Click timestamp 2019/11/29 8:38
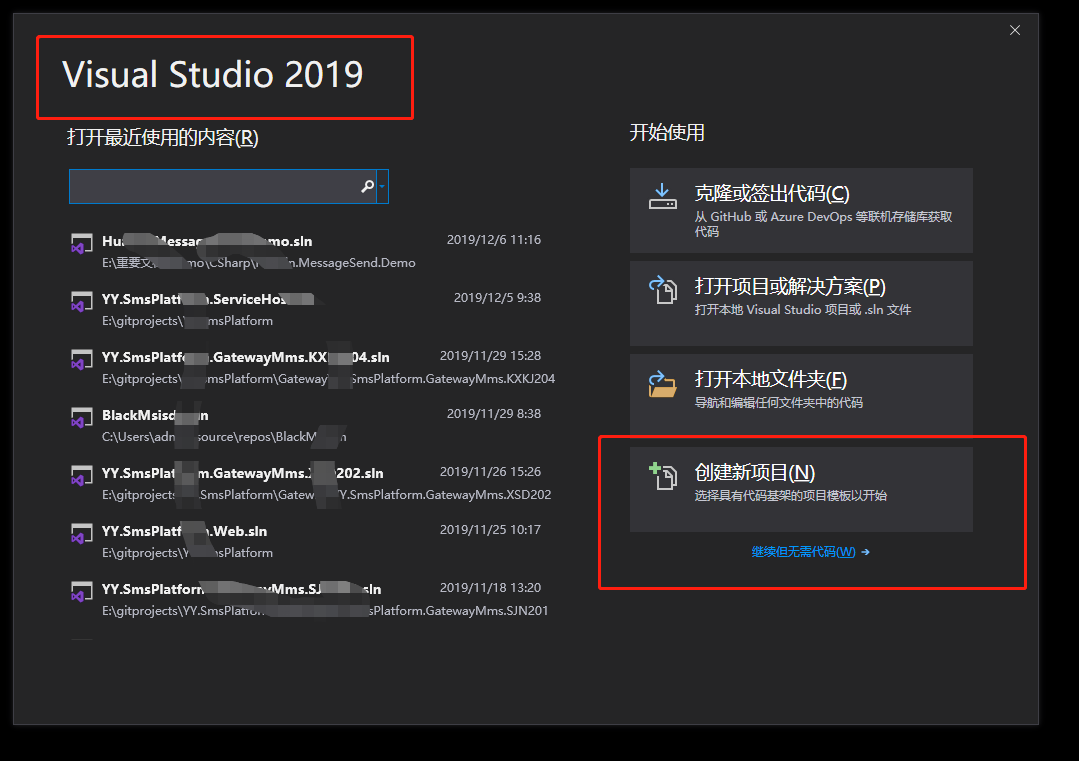 [493, 414]
